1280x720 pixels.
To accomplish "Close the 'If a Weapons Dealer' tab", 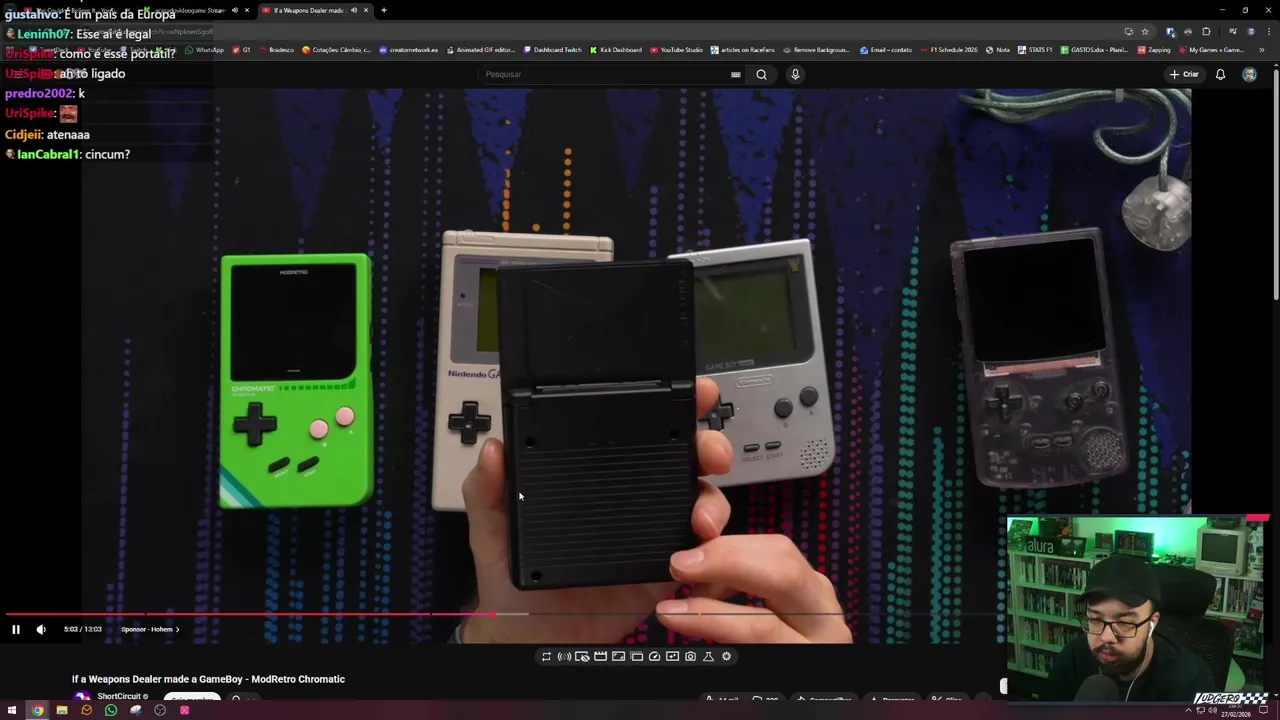I will (x=366, y=10).
